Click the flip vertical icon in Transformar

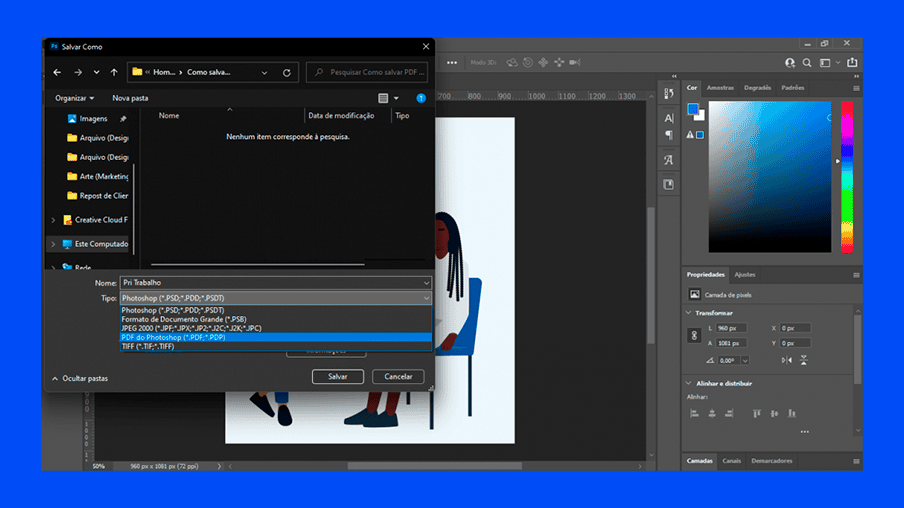(x=804, y=360)
